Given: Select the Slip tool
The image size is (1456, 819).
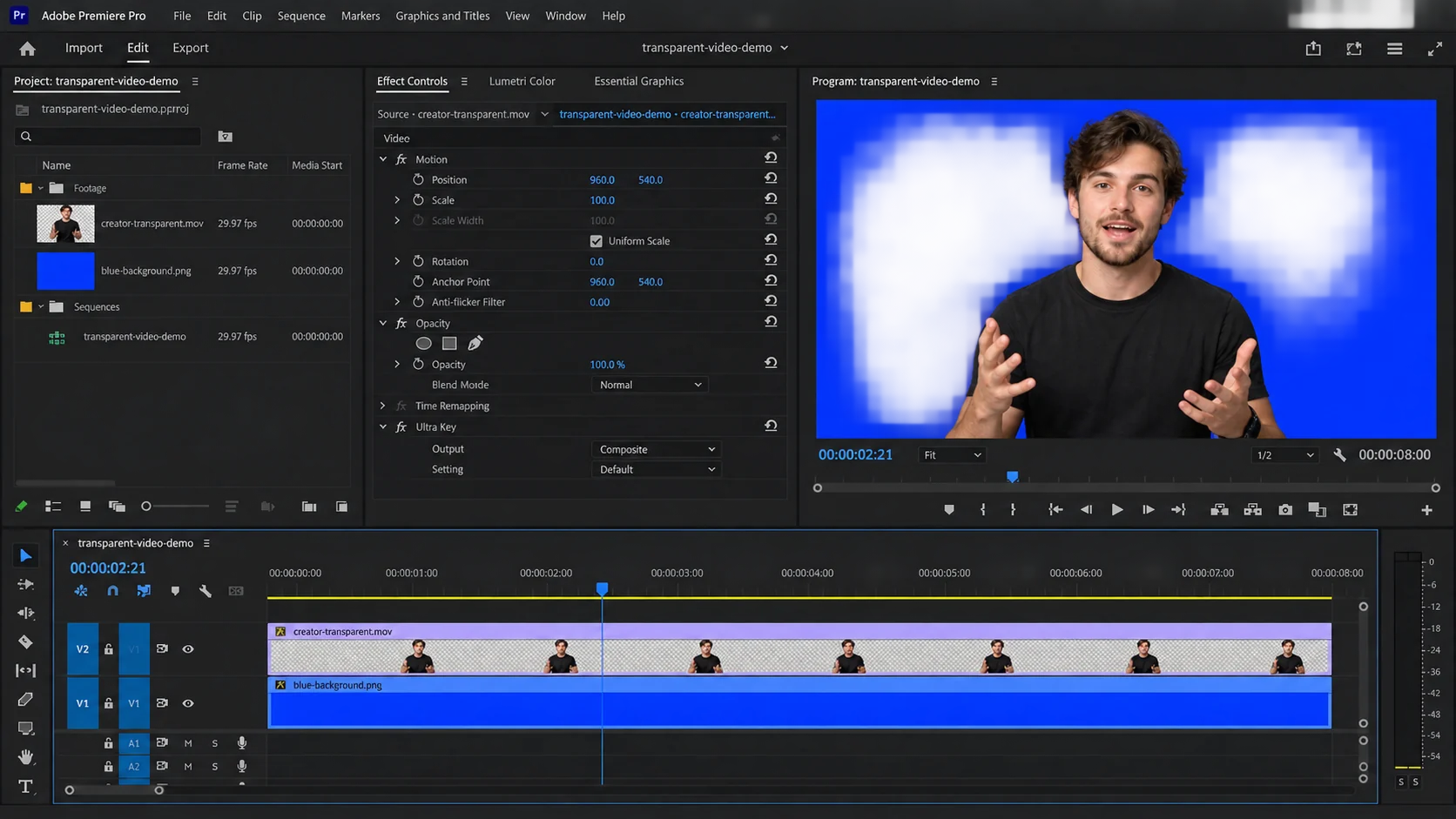Looking at the screenshot, I should click(x=26, y=670).
